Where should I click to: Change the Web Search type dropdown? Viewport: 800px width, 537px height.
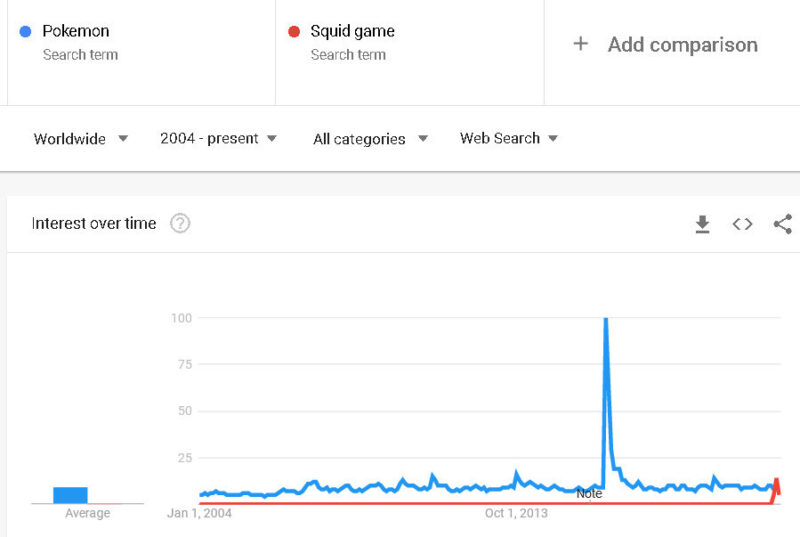click(508, 139)
